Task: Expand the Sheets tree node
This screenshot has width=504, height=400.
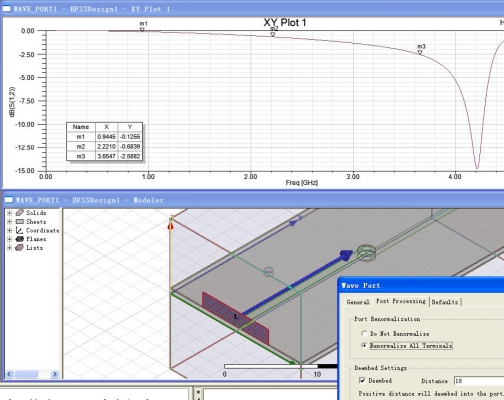Action: tap(9, 222)
